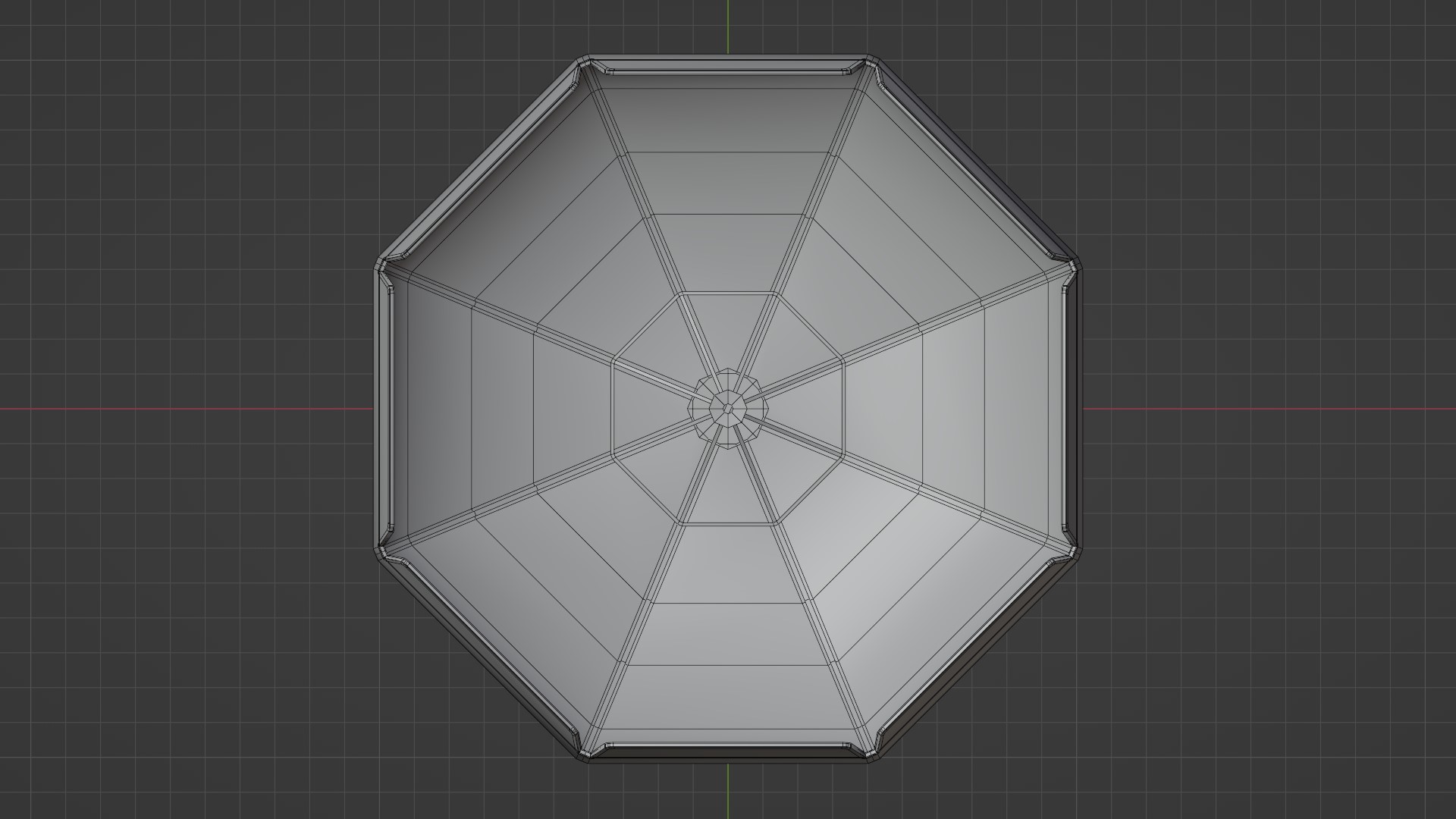
Task: Select the top outermost face of the octagon
Action: (x=728, y=120)
